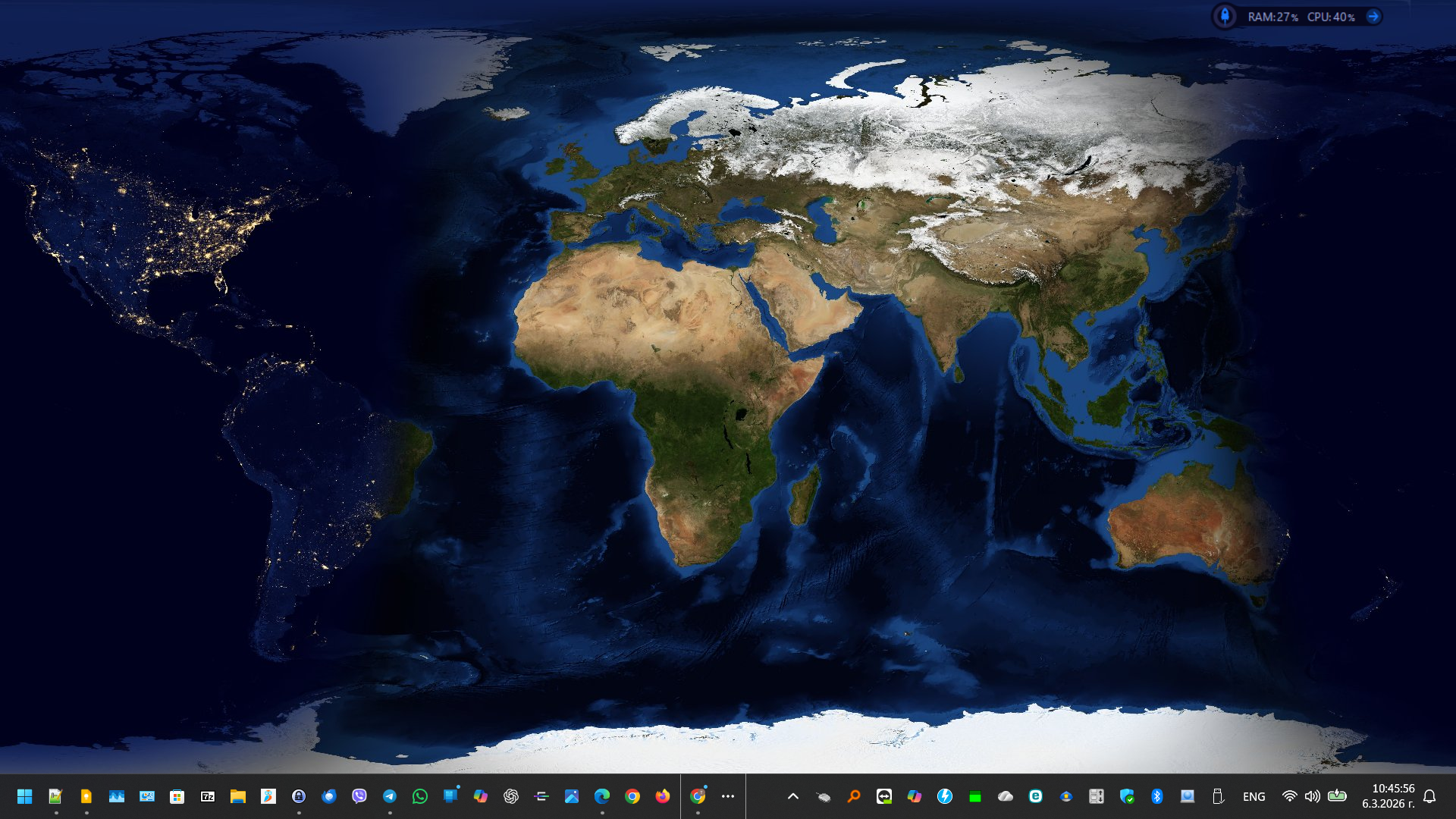Viewport: 1456px width, 819px height.
Task: Open WhatsApp from the taskbar
Action: 420,796
